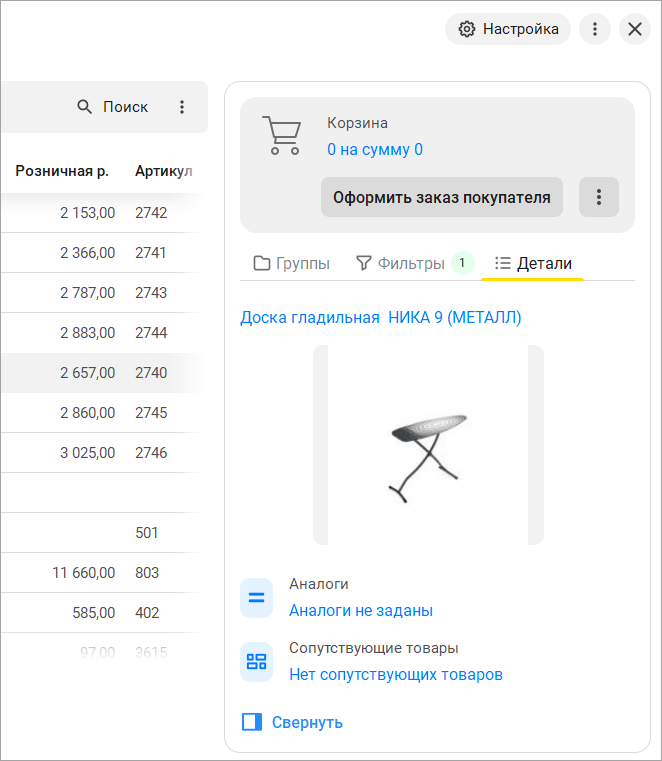Click the Поиск search field
662x761 pixels.
click(113, 107)
